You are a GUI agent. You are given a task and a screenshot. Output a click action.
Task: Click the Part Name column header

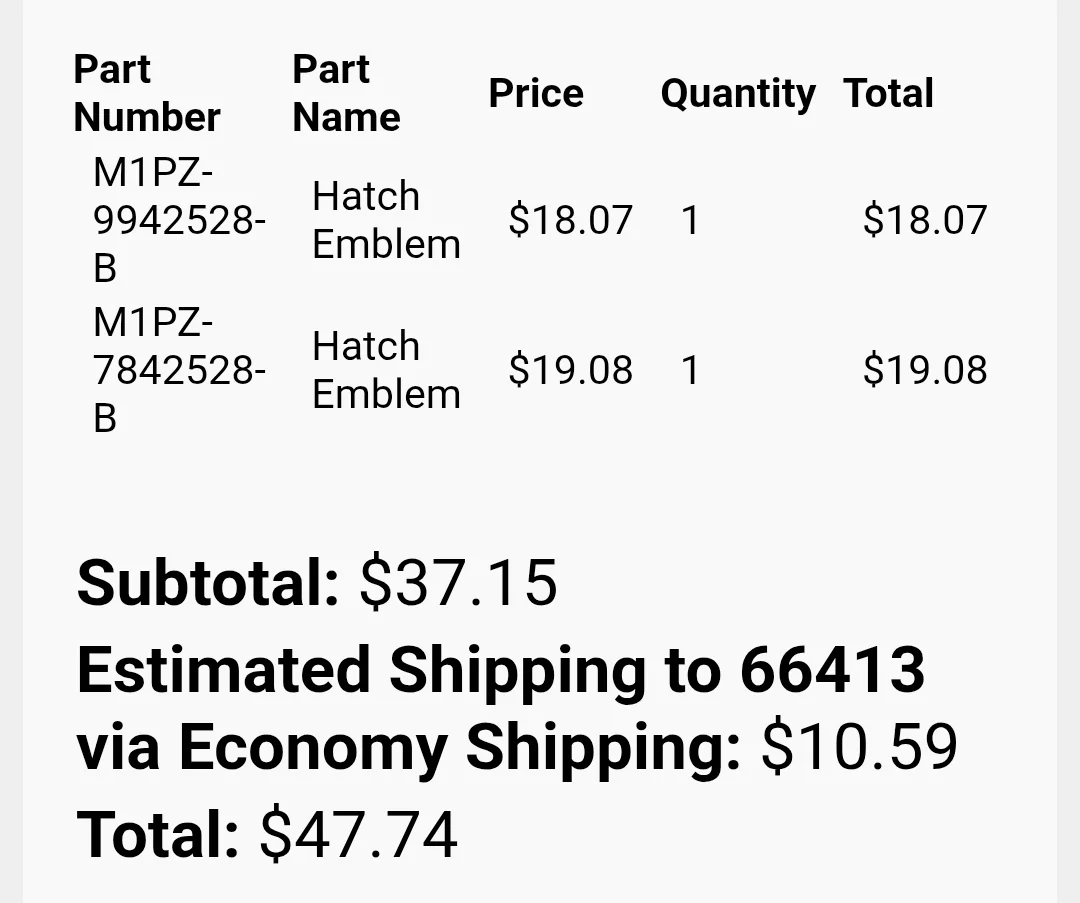pyautogui.click(x=346, y=93)
